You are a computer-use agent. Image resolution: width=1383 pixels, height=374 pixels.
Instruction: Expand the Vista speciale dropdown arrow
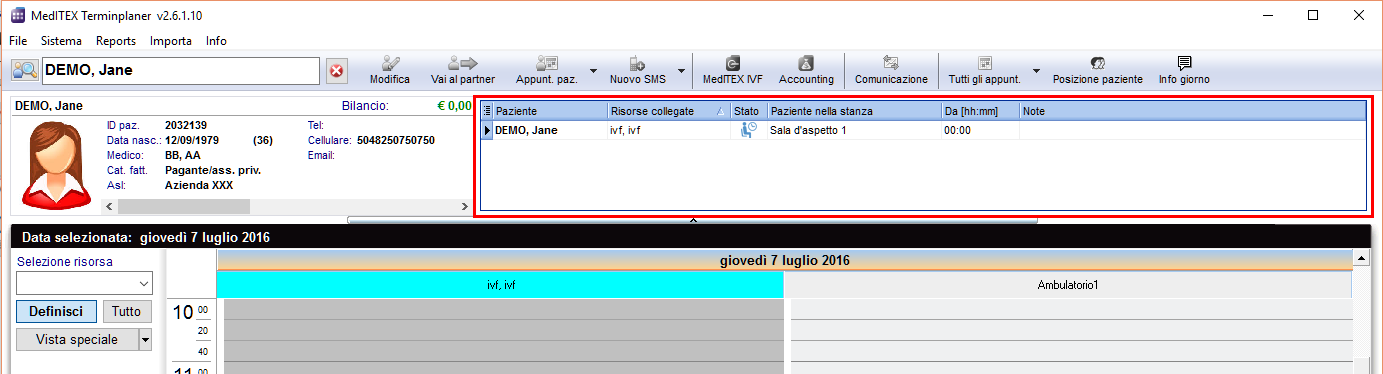(145, 339)
